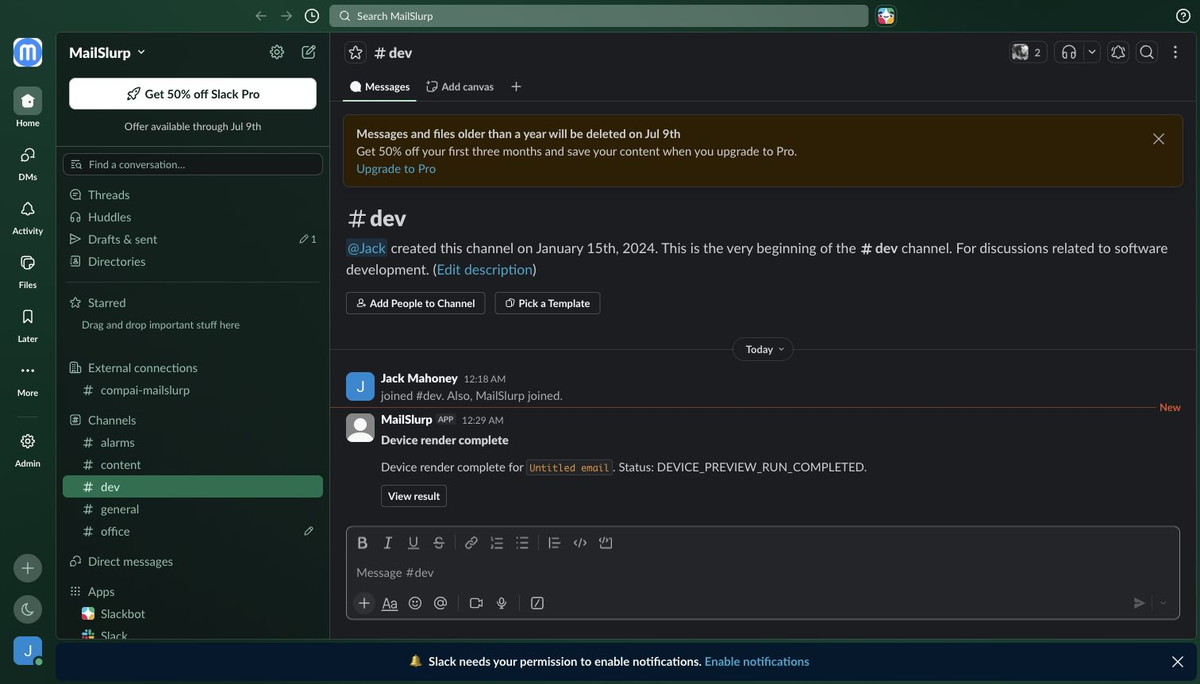Expand the MailSlurp workspace menu
Image resolution: width=1200 pixels, height=684 pixels.
[107, 52]
